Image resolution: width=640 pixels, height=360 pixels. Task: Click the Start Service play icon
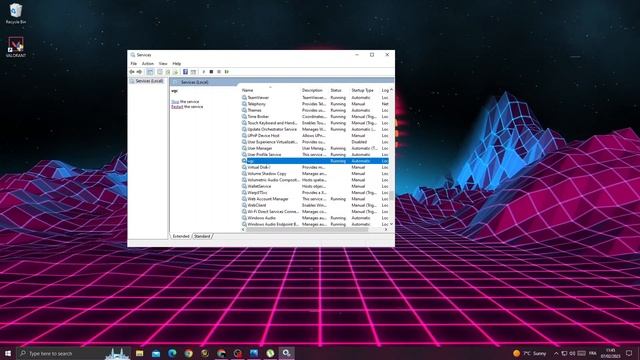(x=204, y=72)
